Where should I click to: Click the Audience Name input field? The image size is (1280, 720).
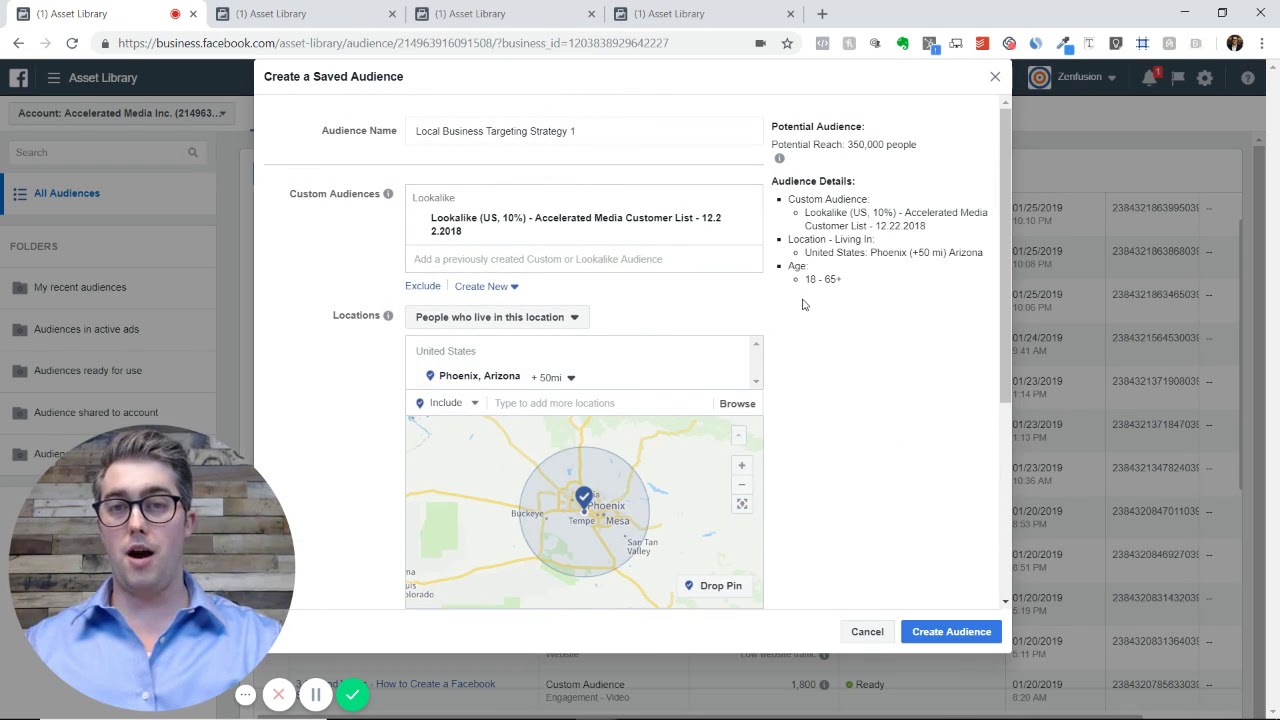coord(584,131)
